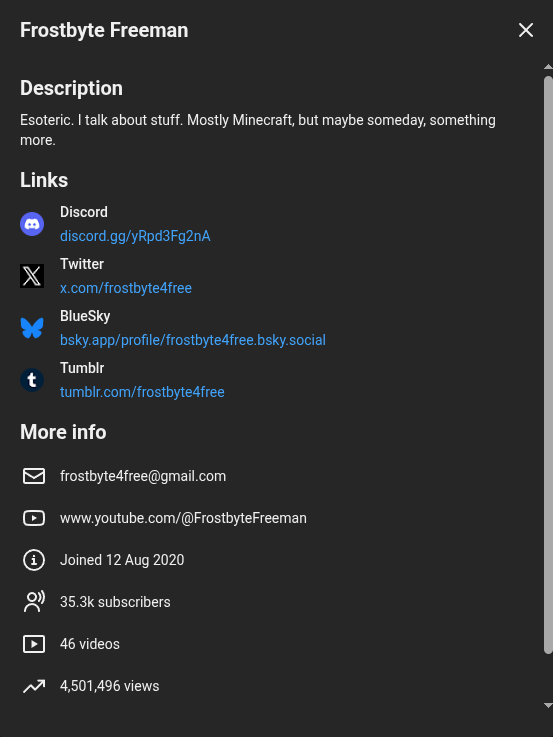Open the x.com/frostbyte4free link
The height and width of the screenshot is (737, 553).
point(126,288)
